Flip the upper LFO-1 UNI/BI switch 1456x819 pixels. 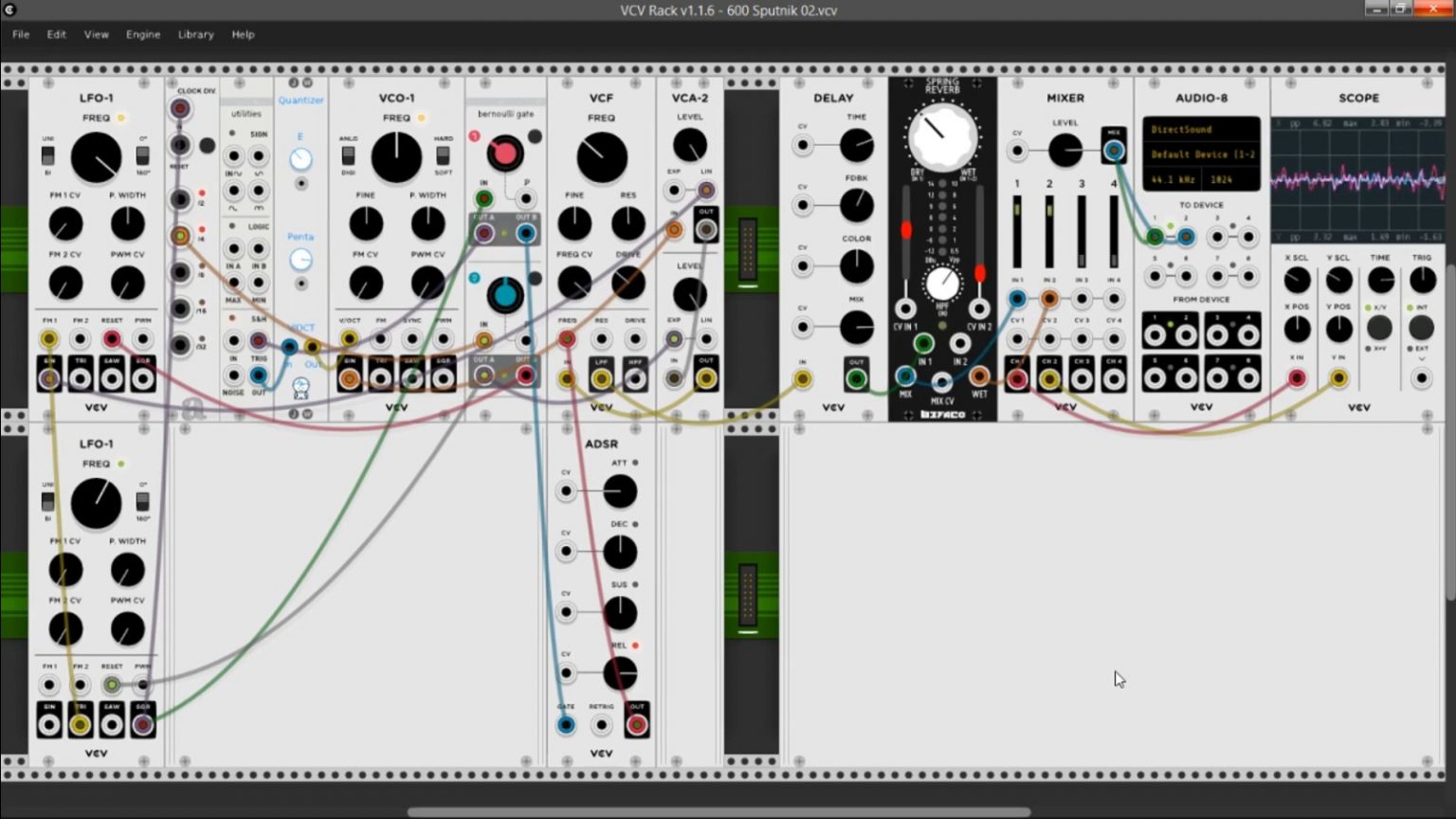[48, 155]
